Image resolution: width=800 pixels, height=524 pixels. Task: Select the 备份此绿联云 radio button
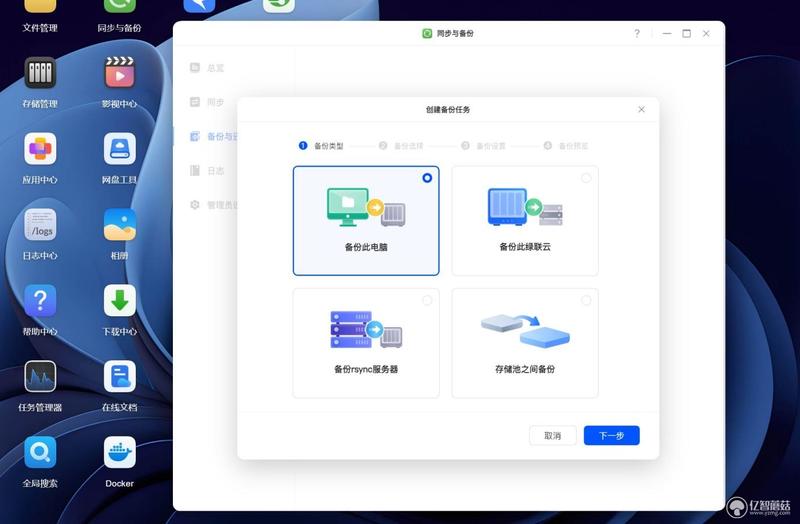586,178
